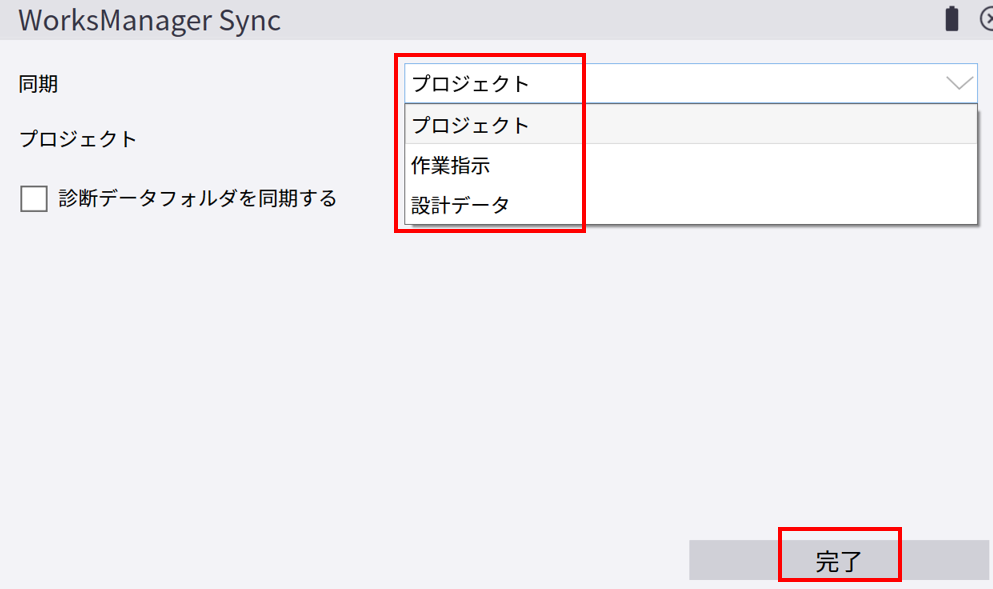Viewport: 993px width, 589px height.
Task: Click the 診断データフォルダを同期する label text
Action: coord(198,198)
